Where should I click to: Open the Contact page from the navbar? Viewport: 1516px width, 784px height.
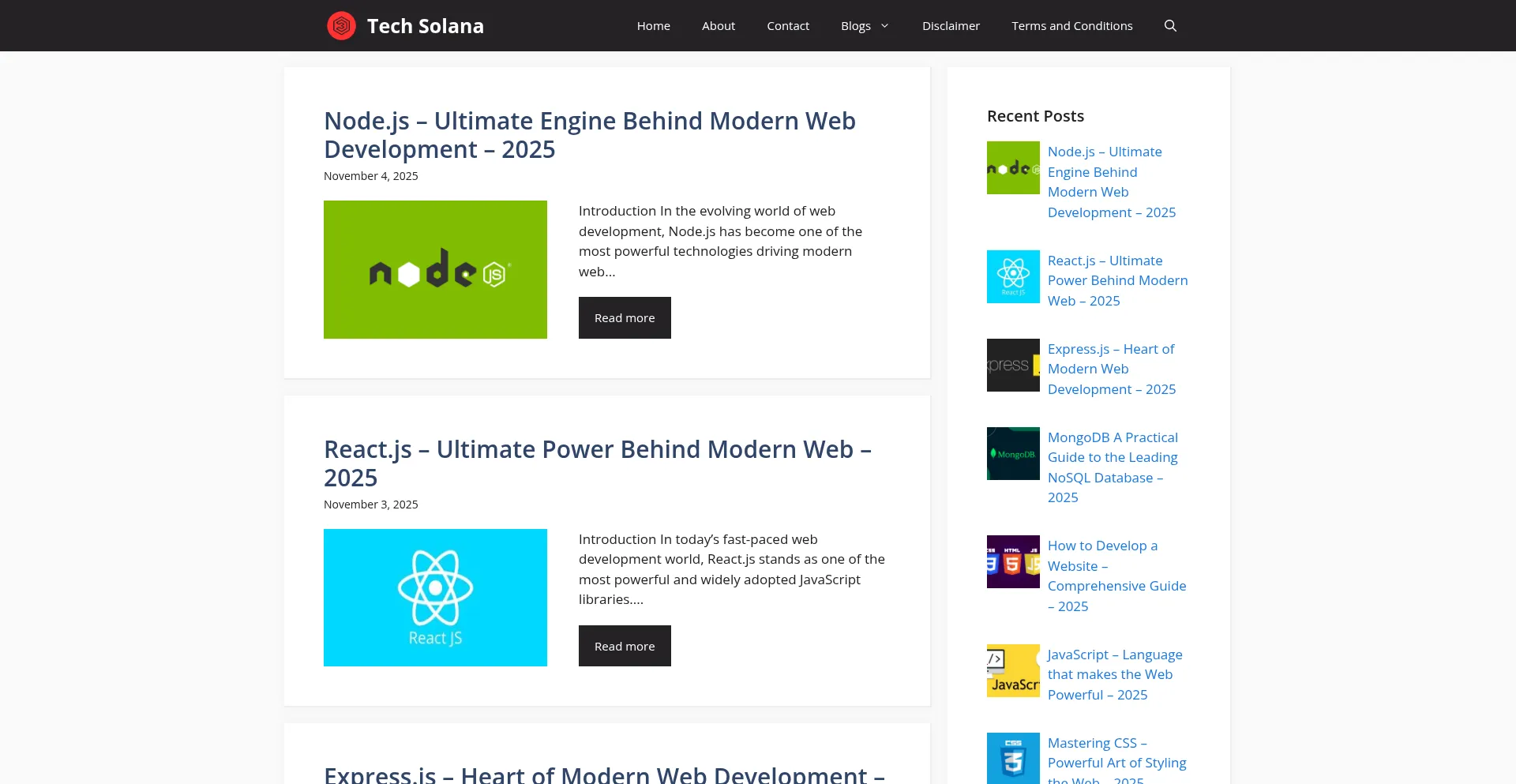click(x=787, y=26)
